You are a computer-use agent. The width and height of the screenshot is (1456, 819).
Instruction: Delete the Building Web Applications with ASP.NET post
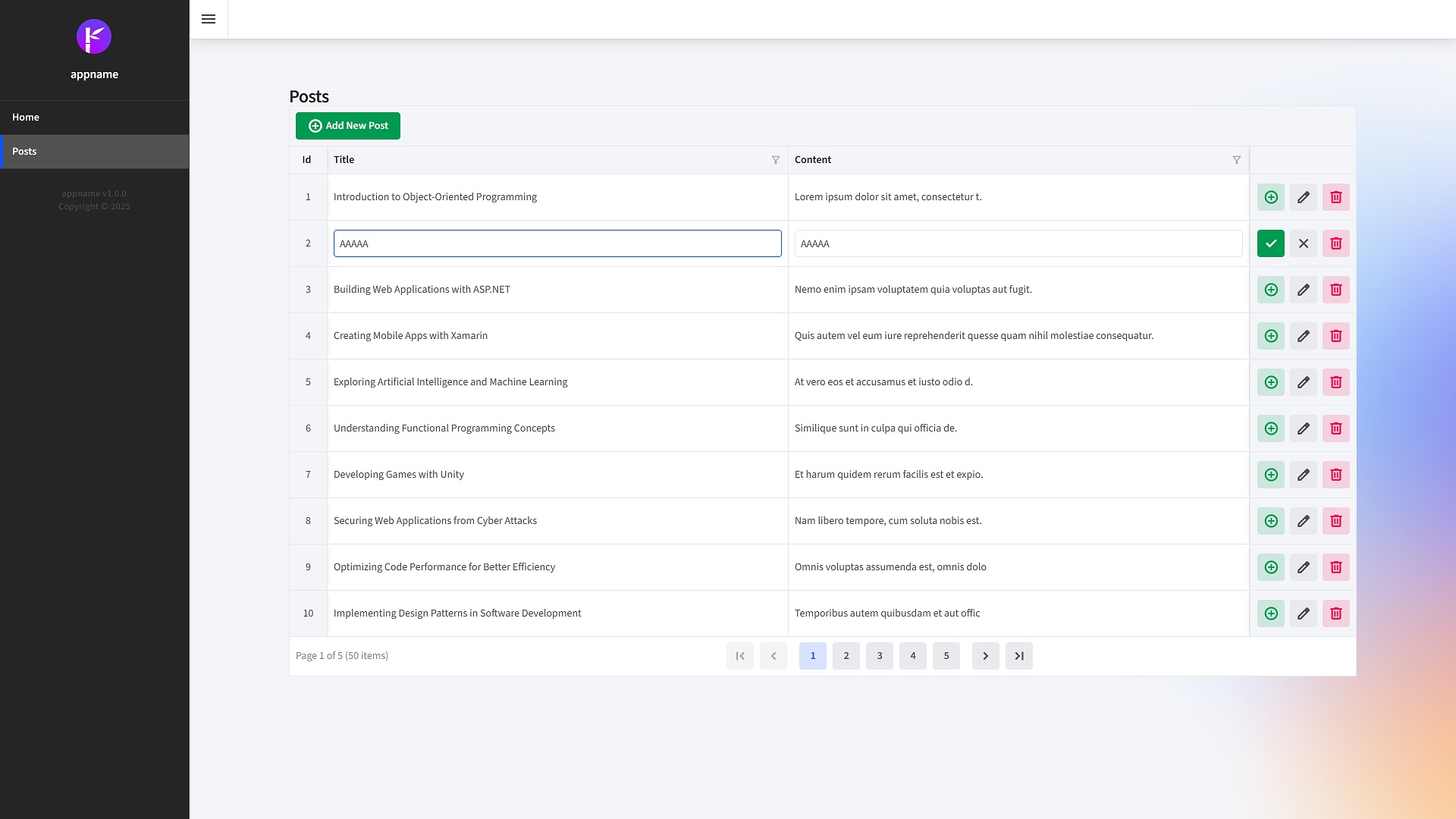pyautogui.click(x=1336, y=290)
